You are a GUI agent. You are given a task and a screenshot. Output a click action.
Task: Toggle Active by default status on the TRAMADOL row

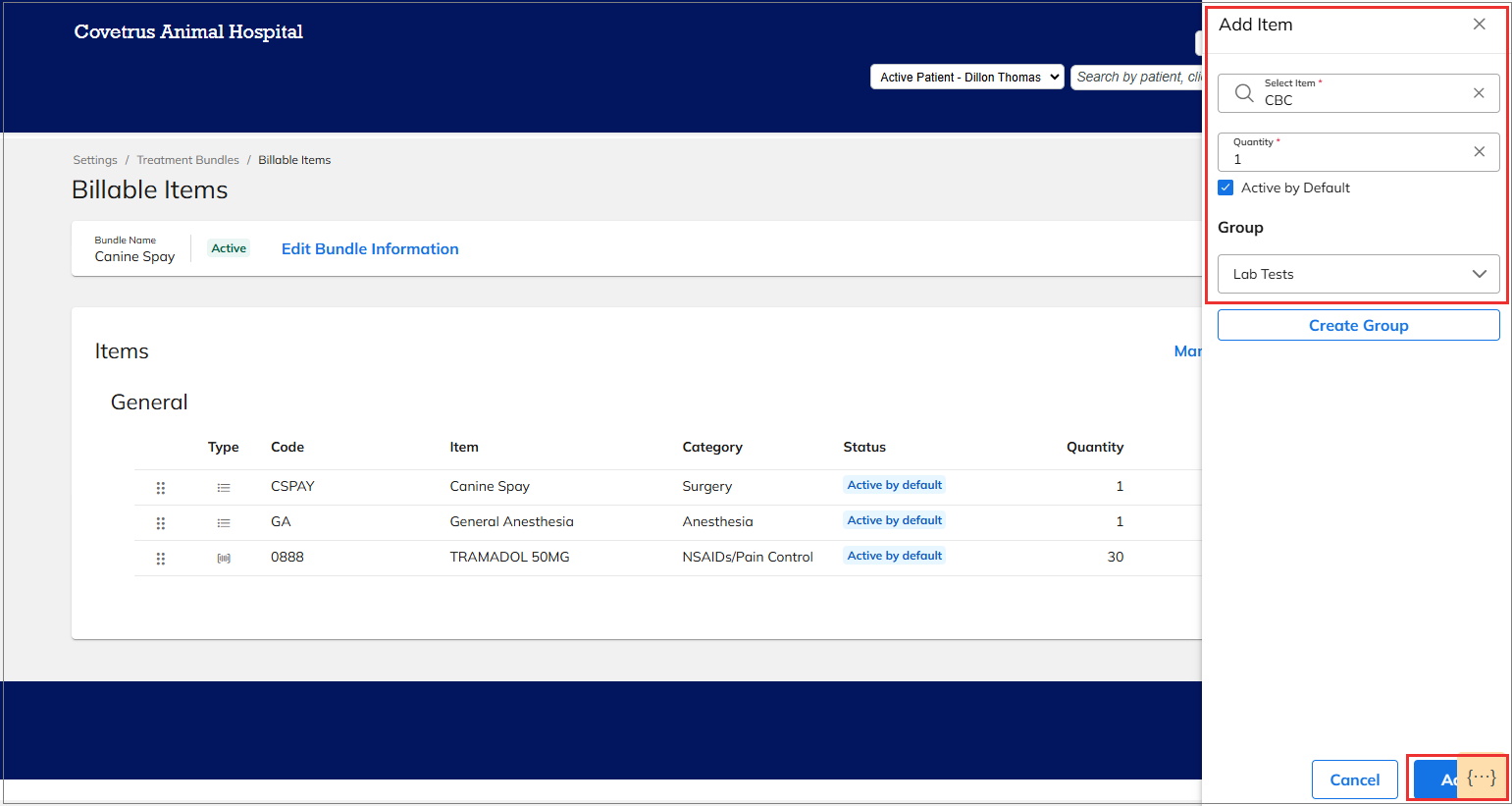[894, 555]
